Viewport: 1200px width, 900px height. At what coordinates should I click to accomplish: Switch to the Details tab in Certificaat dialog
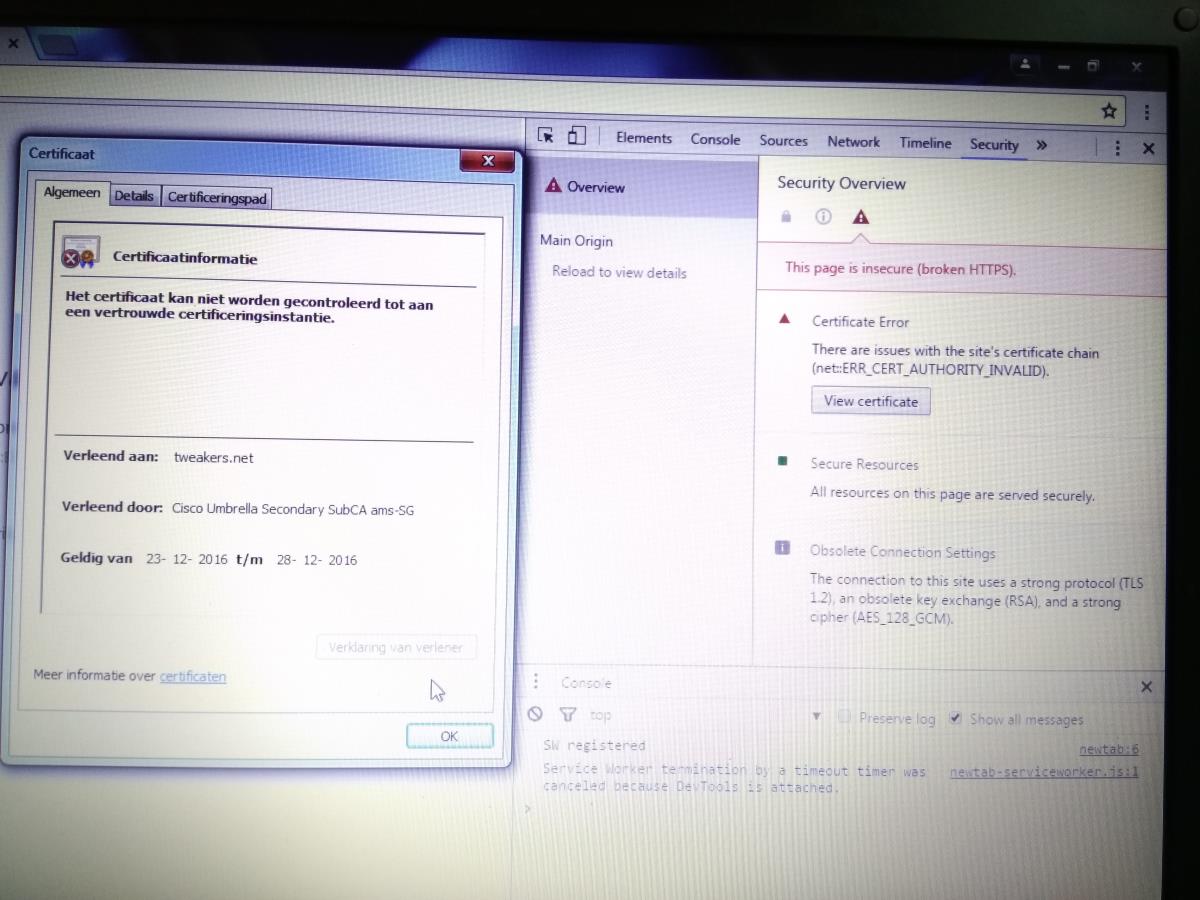pos(133,196)
